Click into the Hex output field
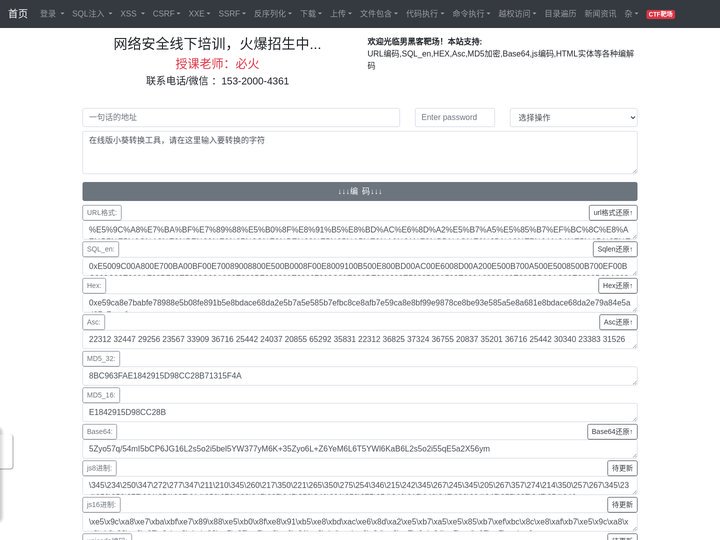 (360, 303)
